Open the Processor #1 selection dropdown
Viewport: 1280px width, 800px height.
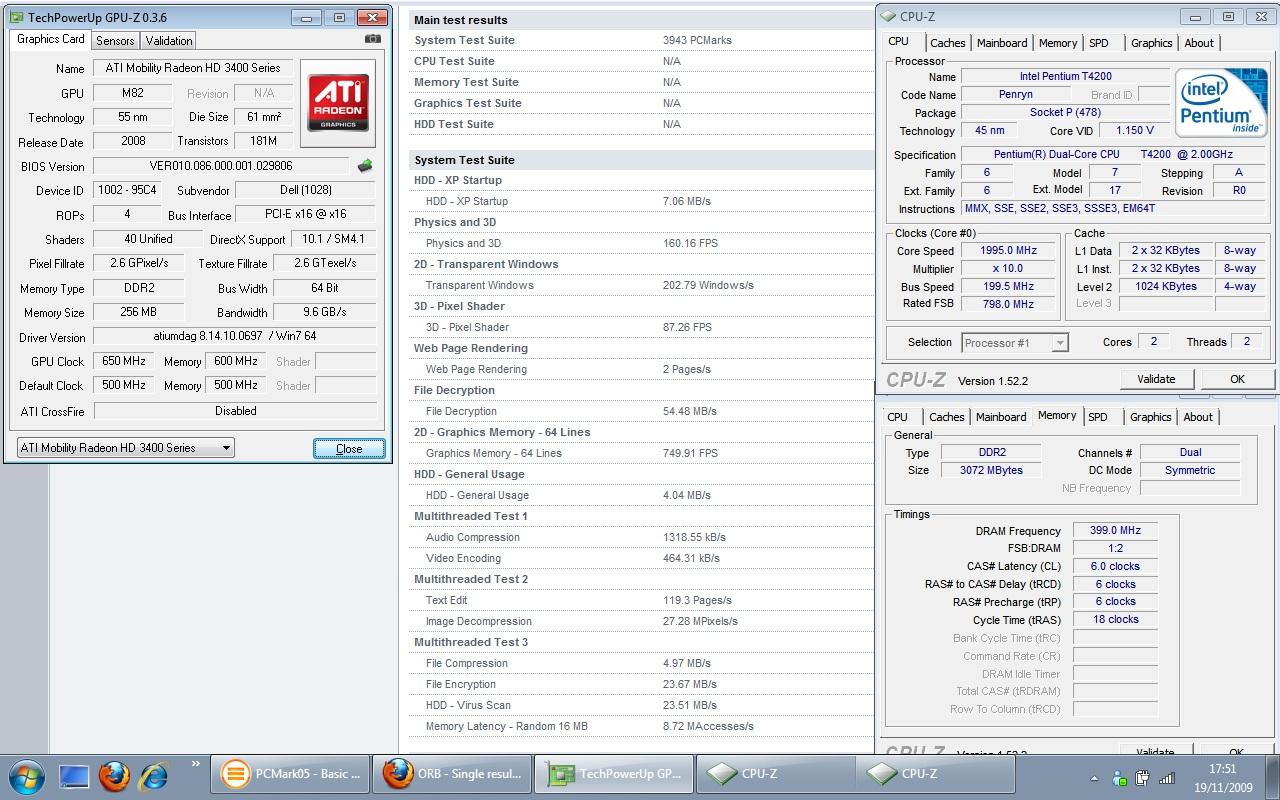coord(1015,342)
